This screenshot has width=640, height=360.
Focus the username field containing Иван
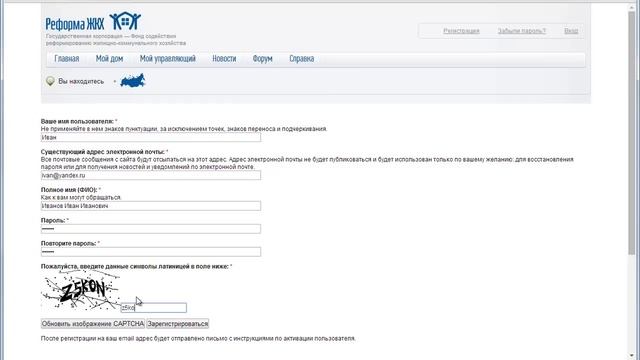151,138
